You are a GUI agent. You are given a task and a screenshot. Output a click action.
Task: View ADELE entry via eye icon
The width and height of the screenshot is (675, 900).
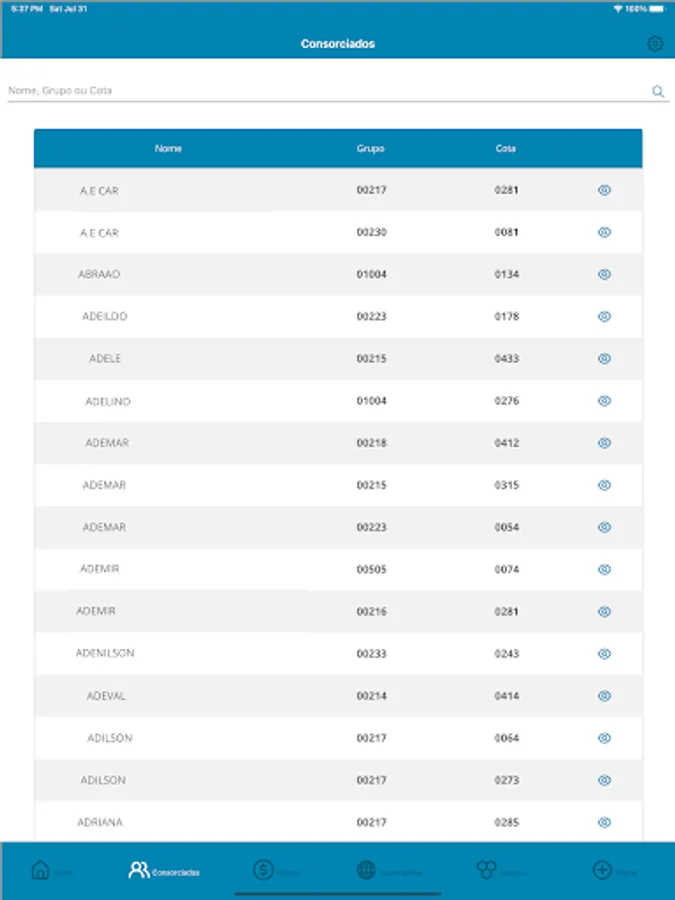point(604,358)
